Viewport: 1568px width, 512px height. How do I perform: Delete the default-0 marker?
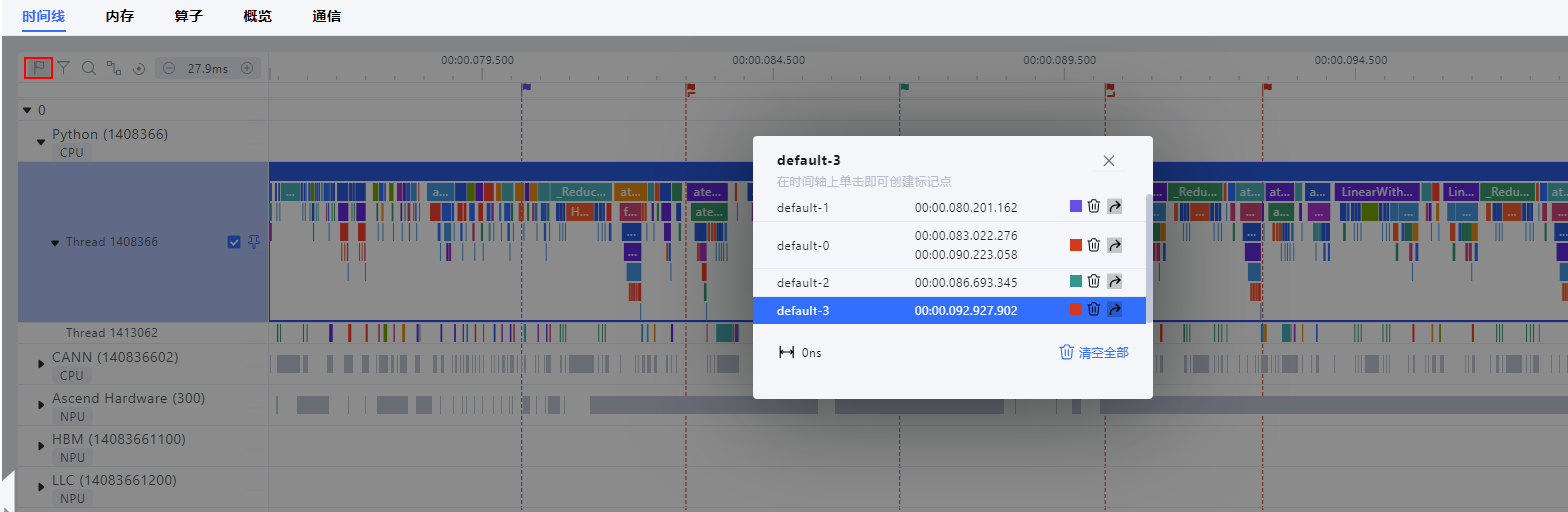(x=1094, y=245)
